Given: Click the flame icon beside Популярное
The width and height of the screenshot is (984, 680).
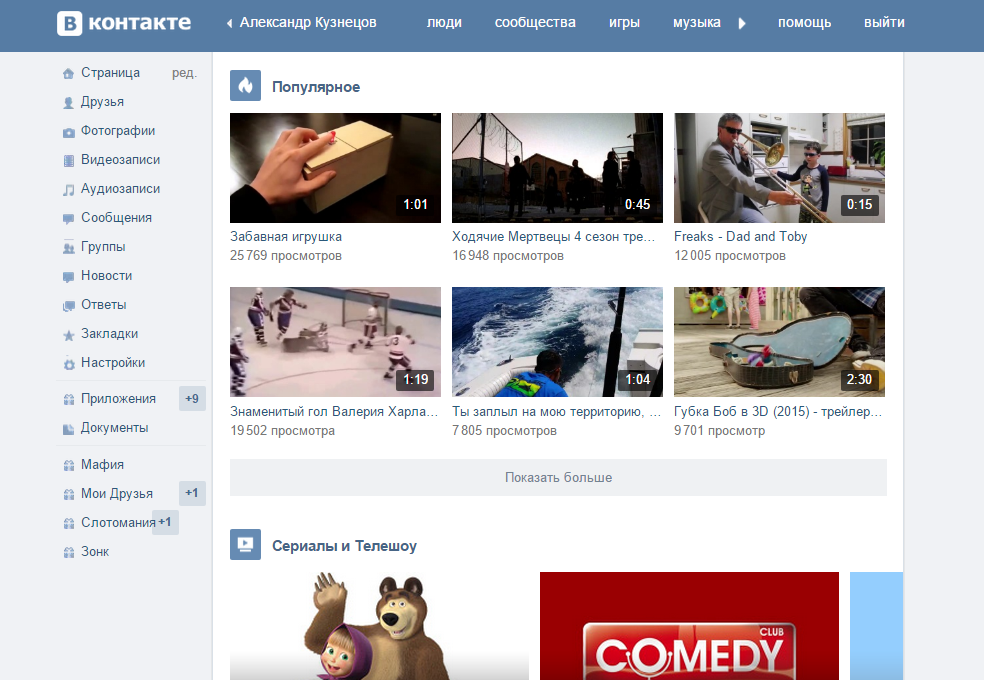Looking at the screenshot, I should click(246, 86).
